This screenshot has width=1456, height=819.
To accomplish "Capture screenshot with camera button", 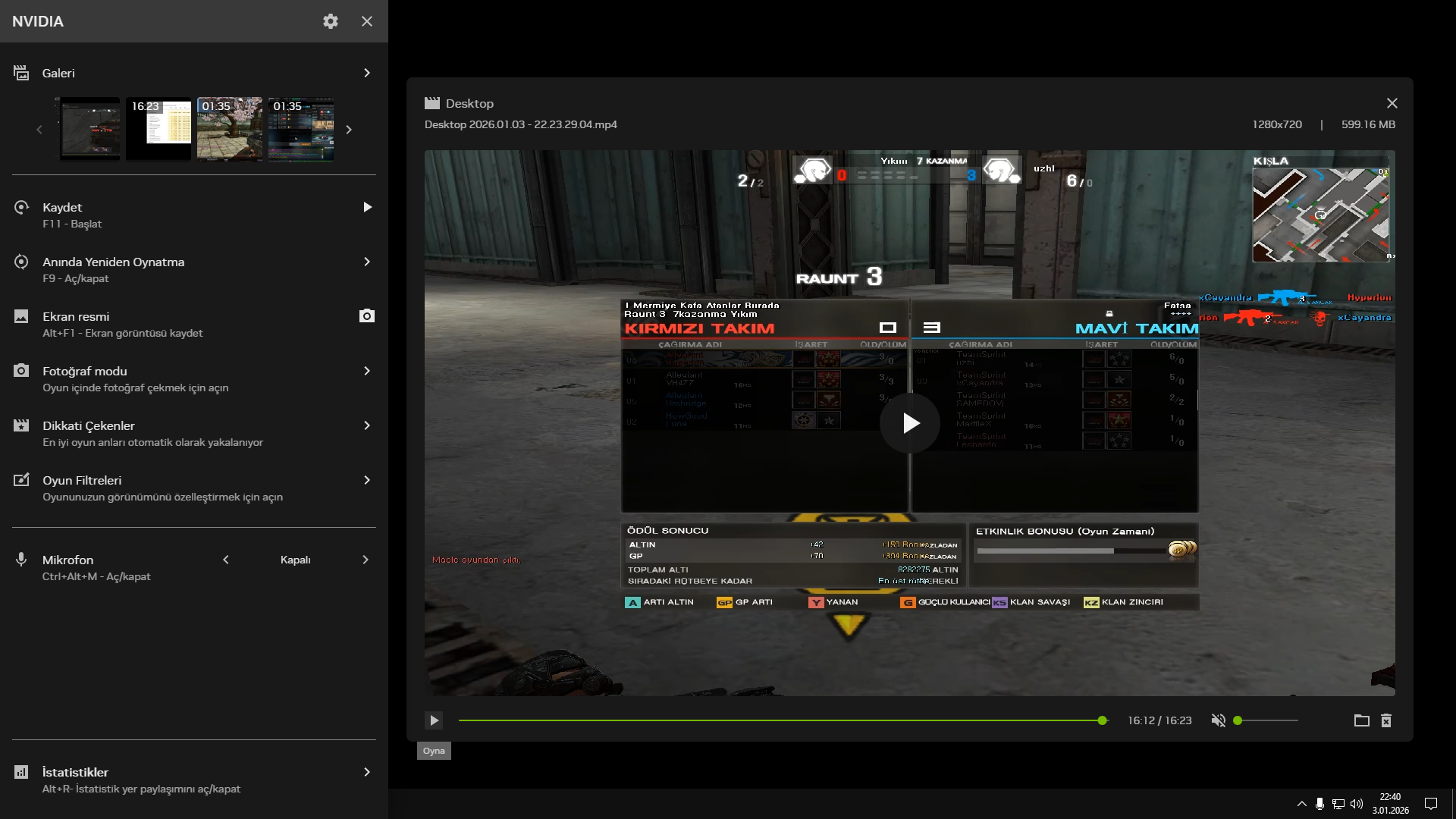I will tap(367, 315).
